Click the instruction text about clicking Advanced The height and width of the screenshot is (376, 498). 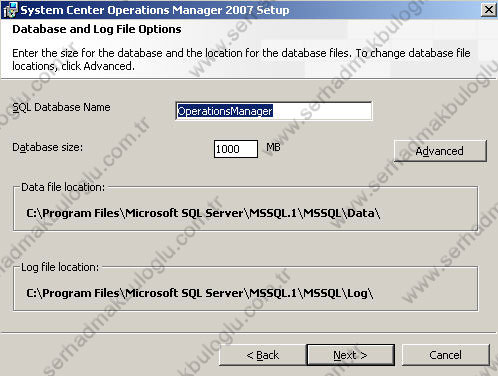pos(241,59)
